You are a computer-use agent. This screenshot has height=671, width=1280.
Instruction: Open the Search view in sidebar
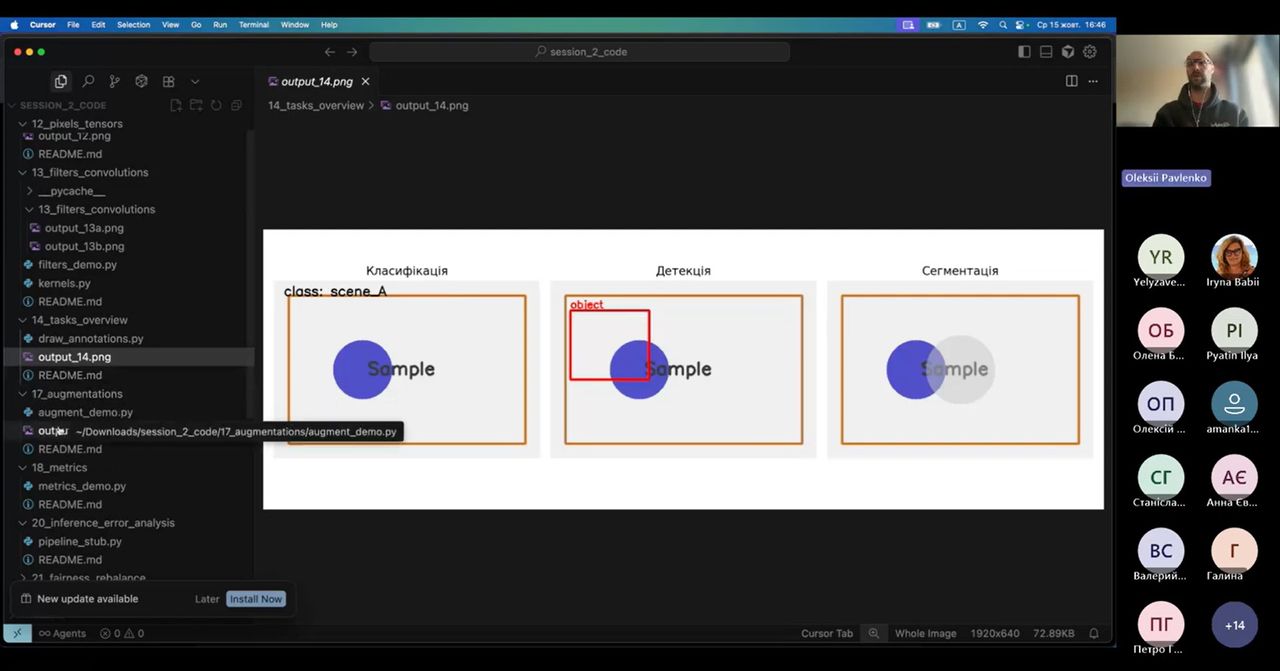pyautogui.click(x=88, y=82)
